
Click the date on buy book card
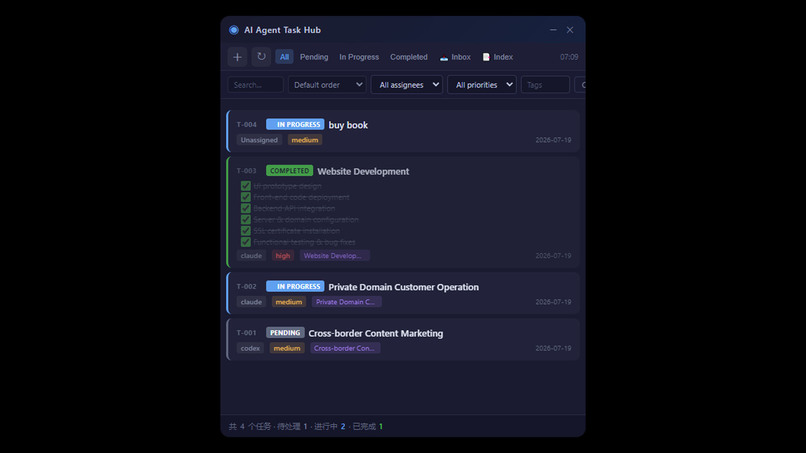coord(553,140)
